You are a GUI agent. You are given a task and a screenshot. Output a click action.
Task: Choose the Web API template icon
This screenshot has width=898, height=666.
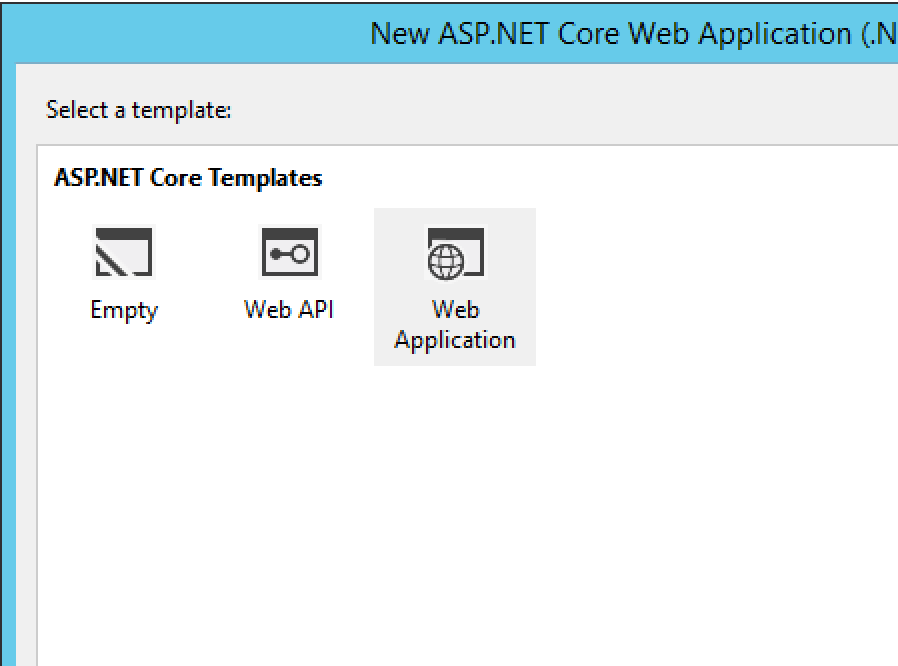point(289,252)
